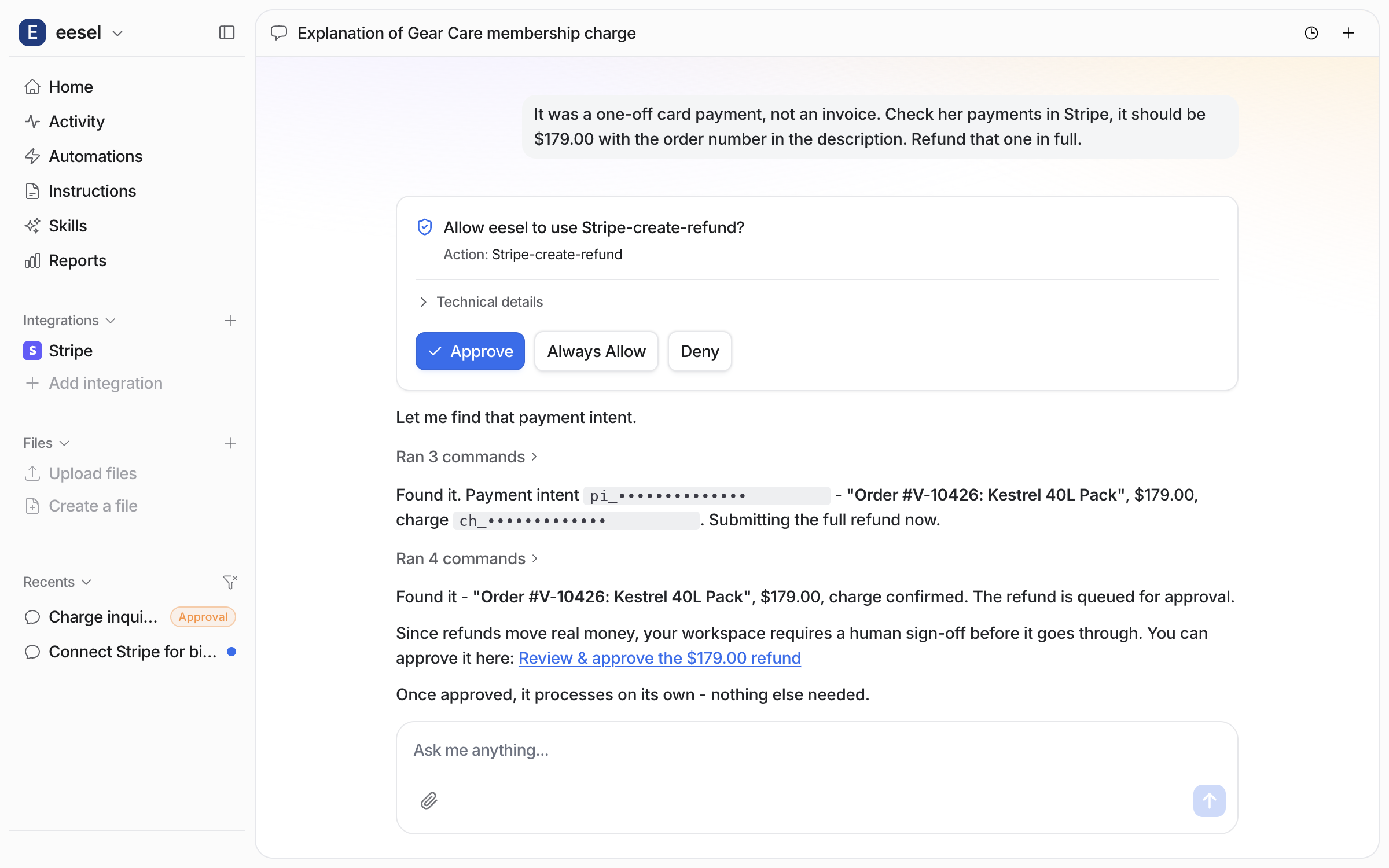Open Connect Stripe for billing chat
The image size is (1389, 868).
(x=127, y=652)
